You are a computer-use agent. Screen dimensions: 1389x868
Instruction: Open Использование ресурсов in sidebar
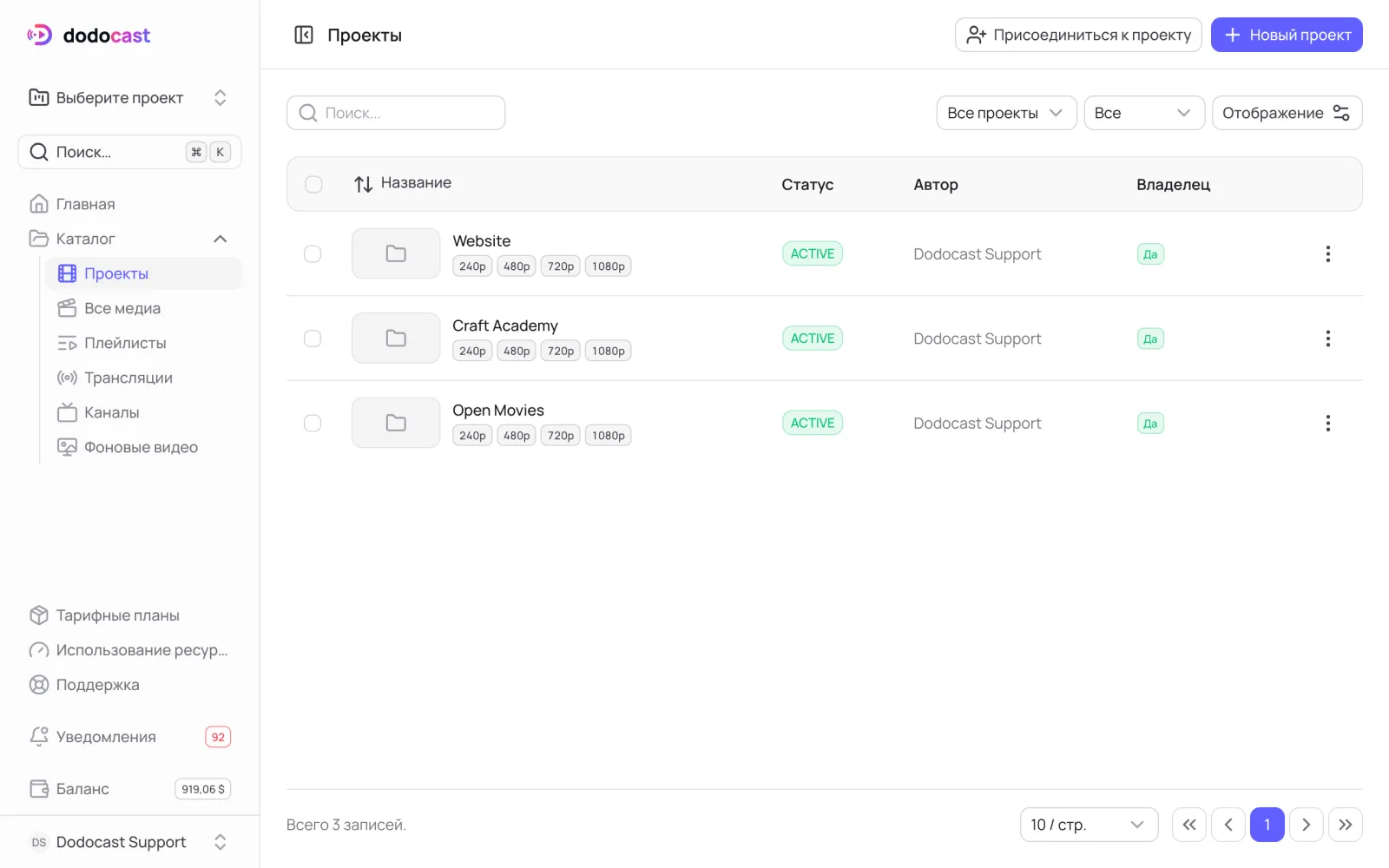(x=130, y=650)
